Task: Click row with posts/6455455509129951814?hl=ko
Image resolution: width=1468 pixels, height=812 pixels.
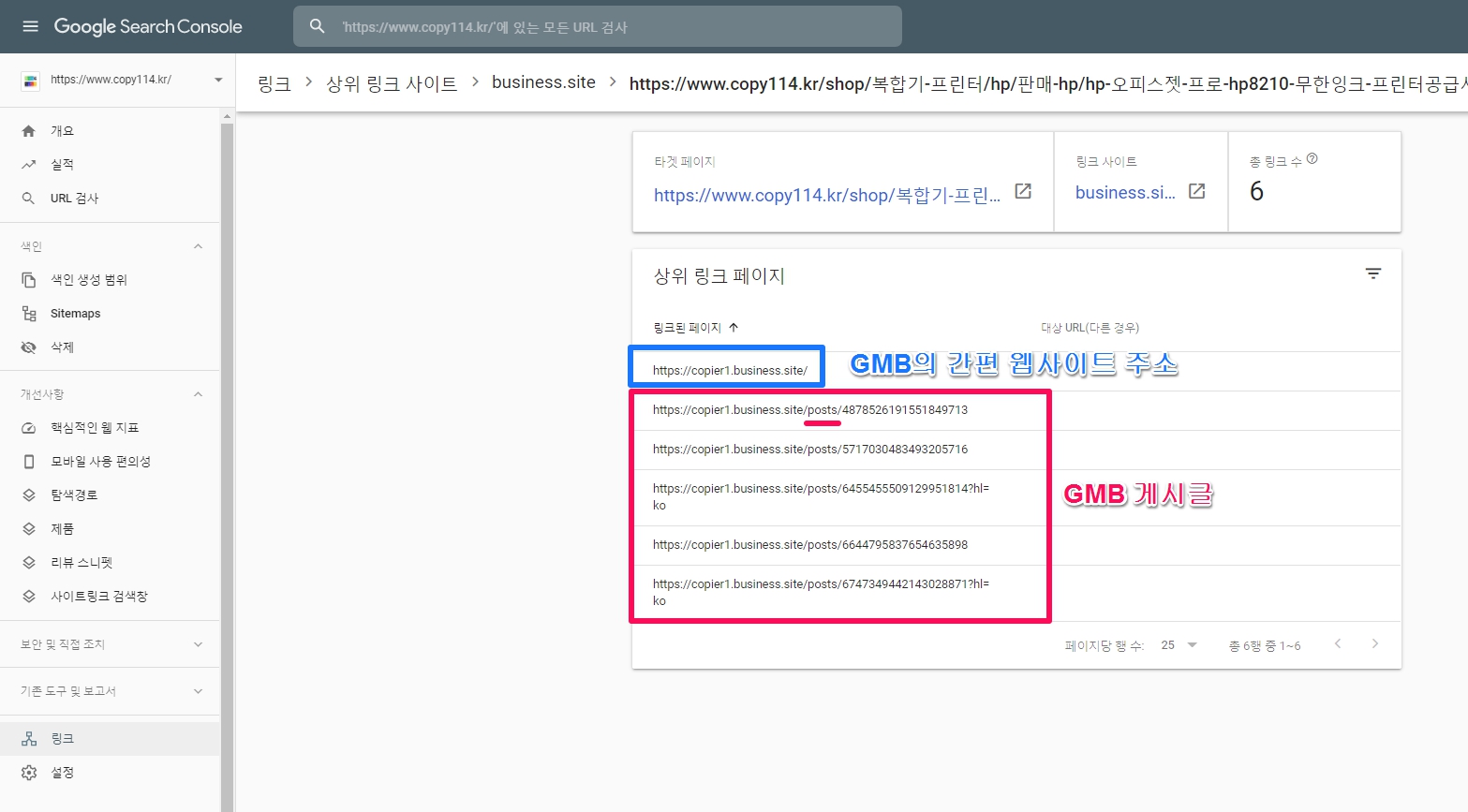Action: (1016, 497)
